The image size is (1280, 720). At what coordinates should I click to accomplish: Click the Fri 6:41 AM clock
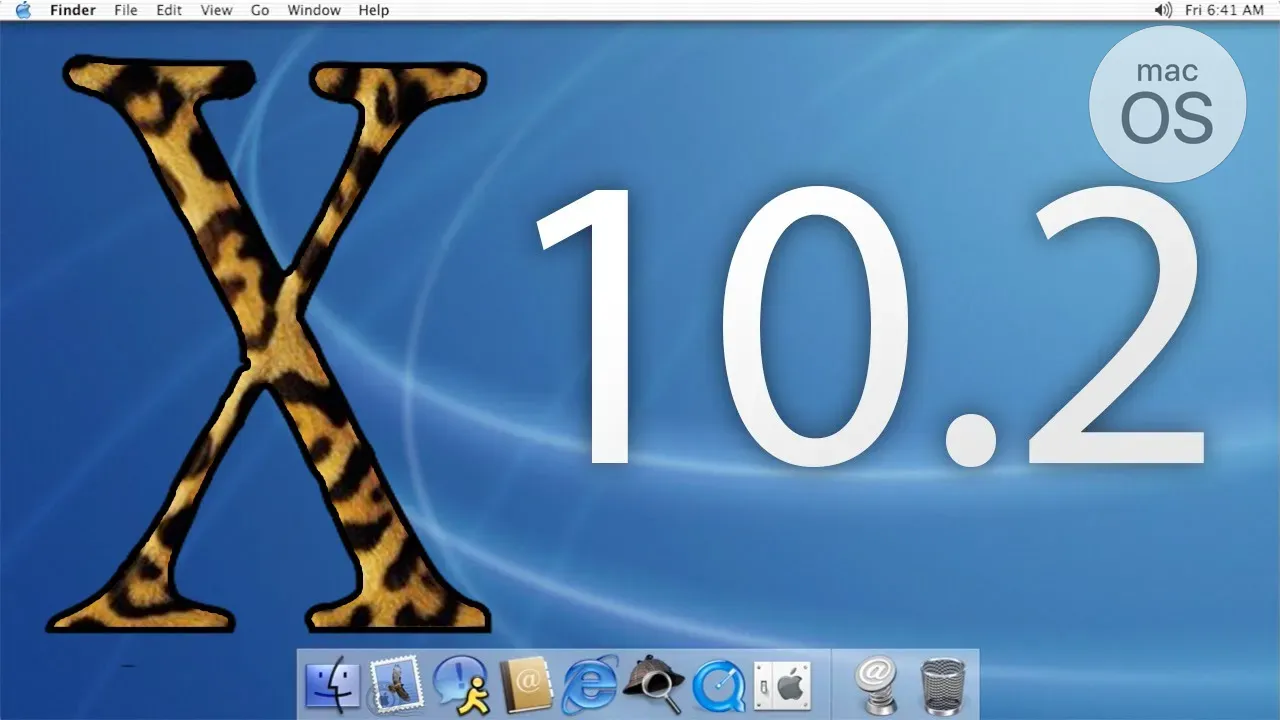pos(1226,10)
